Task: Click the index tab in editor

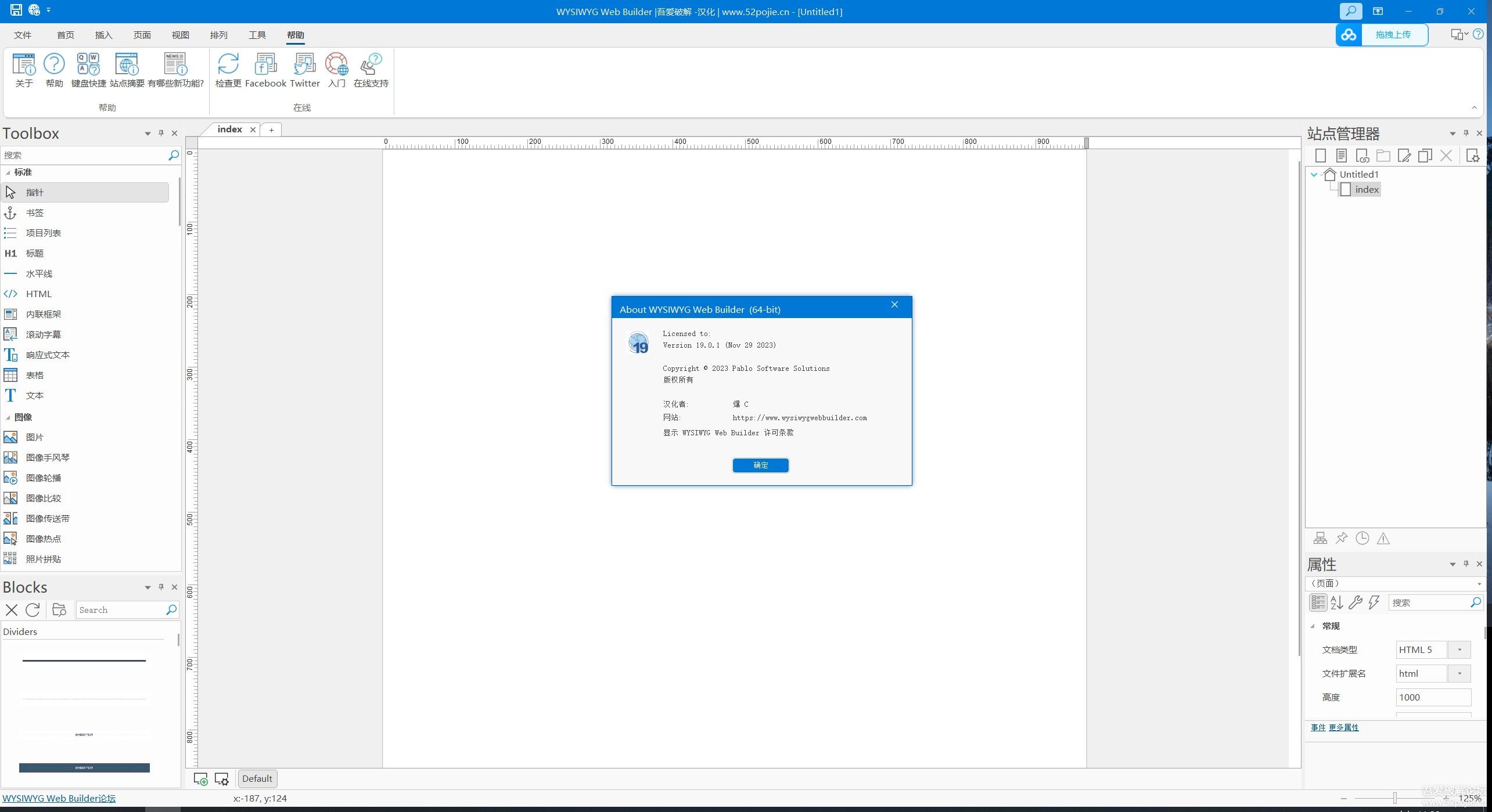Action: coord(230,128)
